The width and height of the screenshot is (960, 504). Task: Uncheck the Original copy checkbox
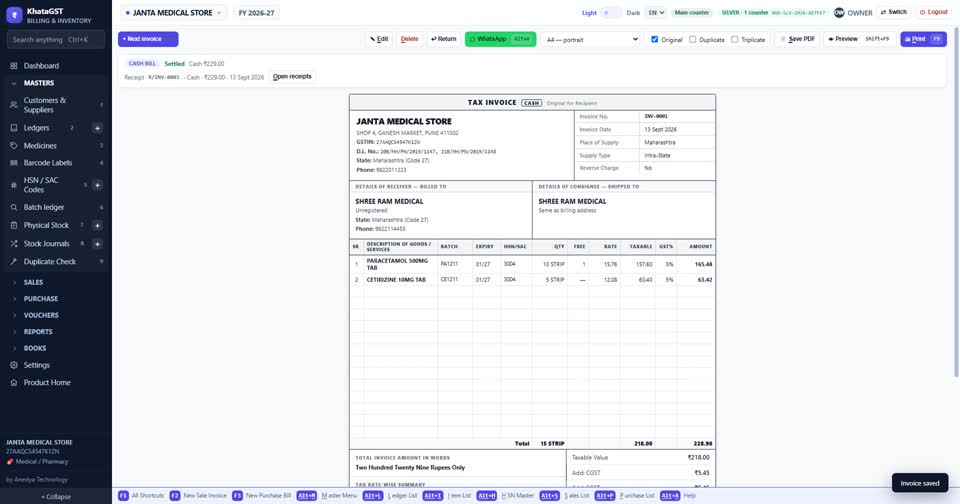pos(654,39)
